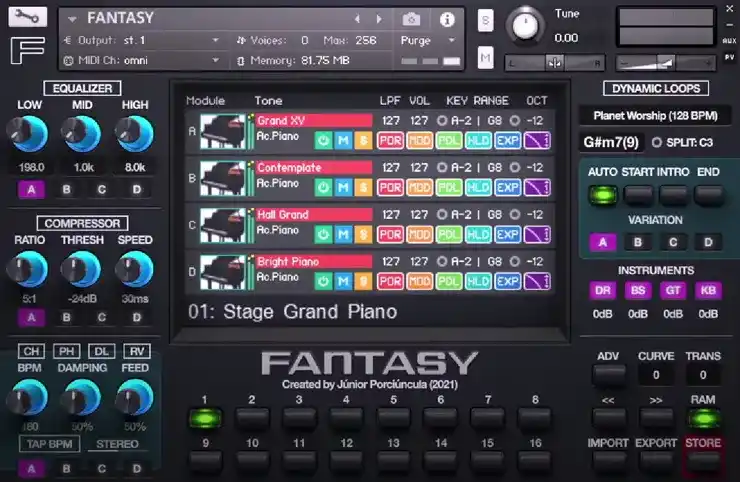Image resolution: width=740 pixels, height=482 pixels.
Task: Select preset slot 12
Action: (346, 460)
